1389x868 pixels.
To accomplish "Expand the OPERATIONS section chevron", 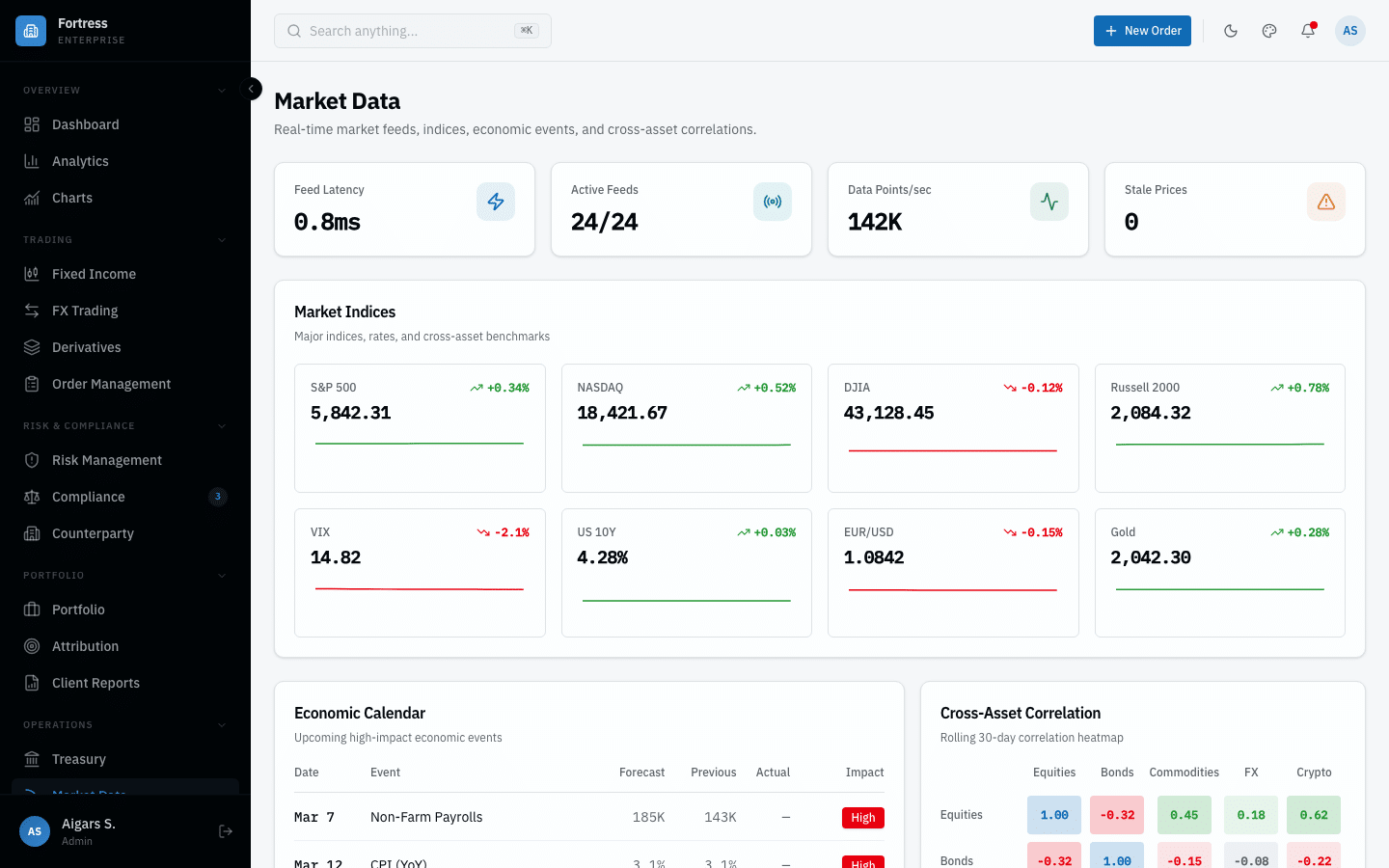I will coord(223,724).
